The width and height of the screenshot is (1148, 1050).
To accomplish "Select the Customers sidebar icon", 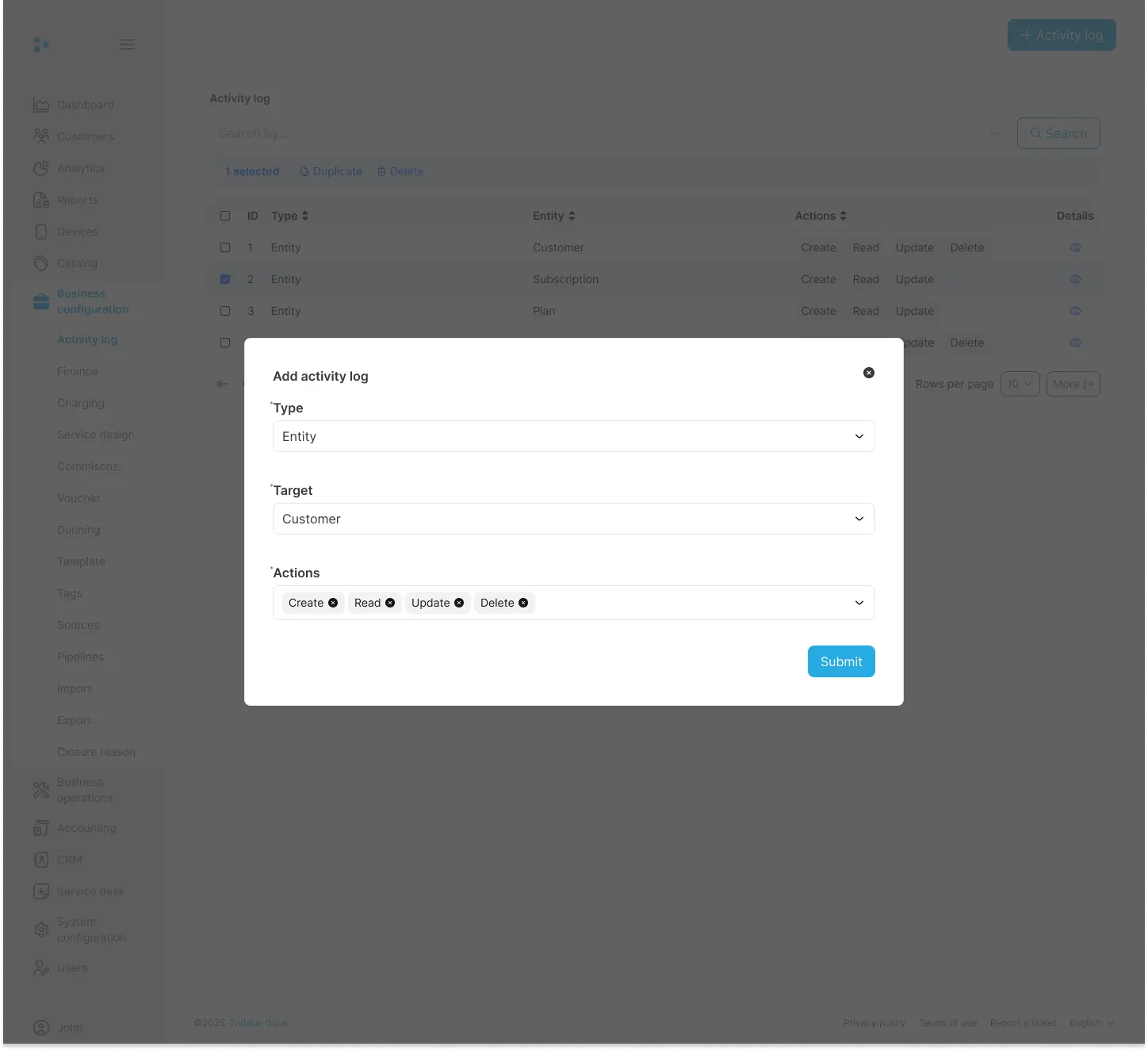I will (x=41, y=136).
